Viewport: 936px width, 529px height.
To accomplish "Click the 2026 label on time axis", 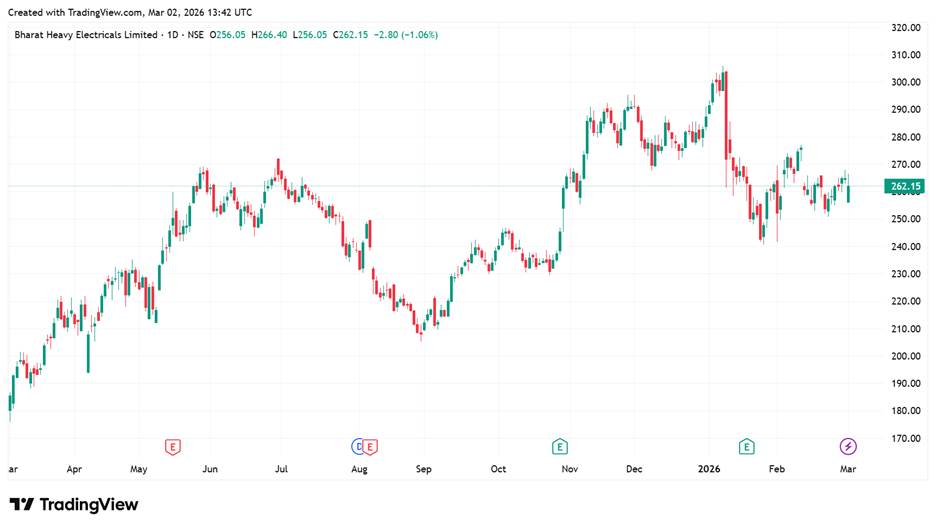I will point(708,468).
